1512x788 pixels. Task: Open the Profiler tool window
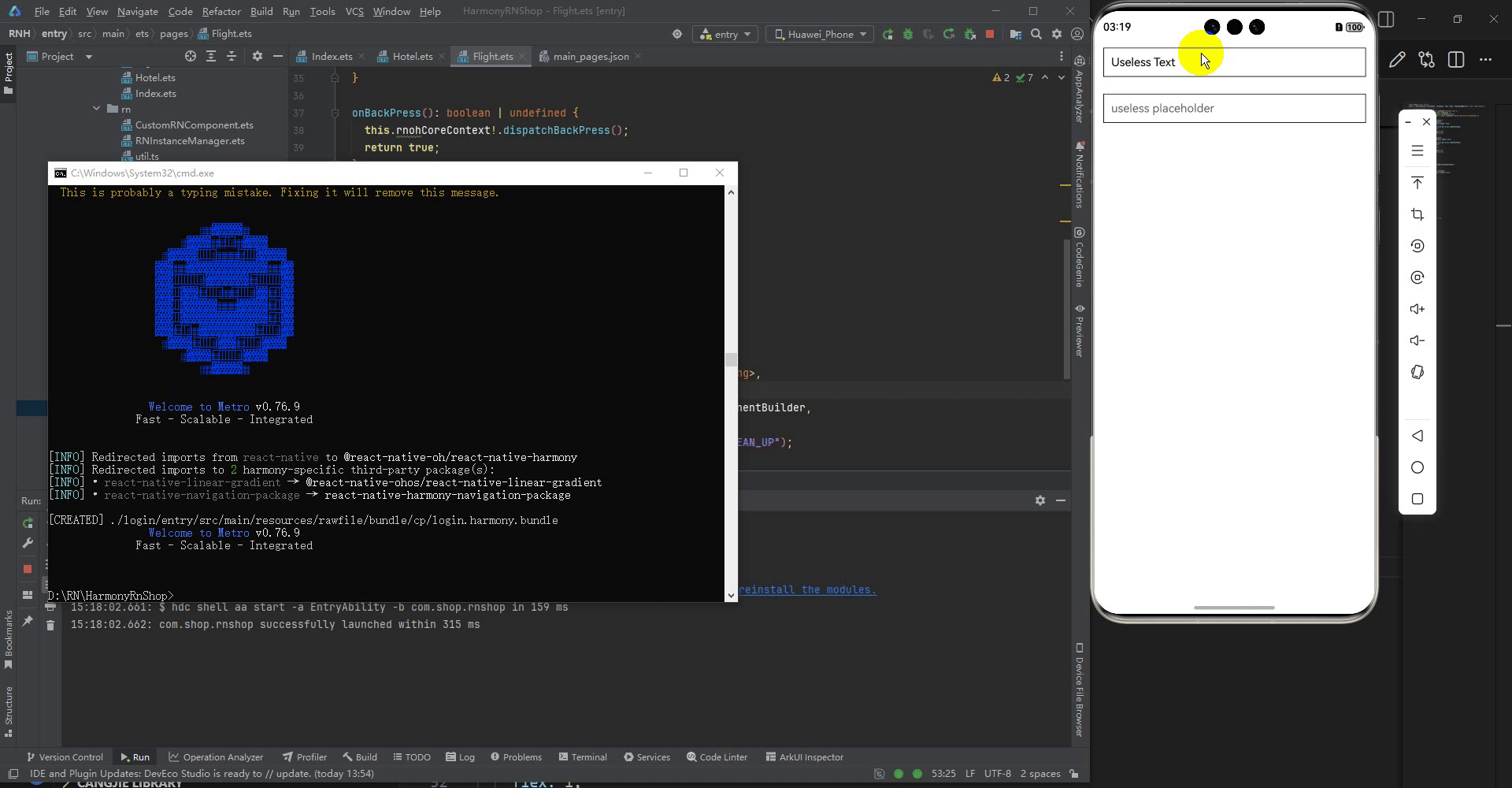point(305,756)
